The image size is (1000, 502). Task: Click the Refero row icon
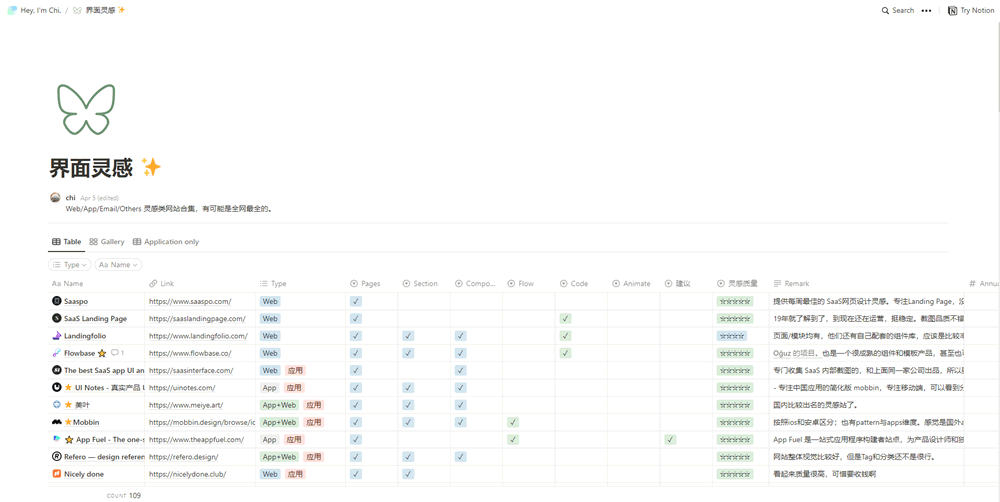coord(57,457)
